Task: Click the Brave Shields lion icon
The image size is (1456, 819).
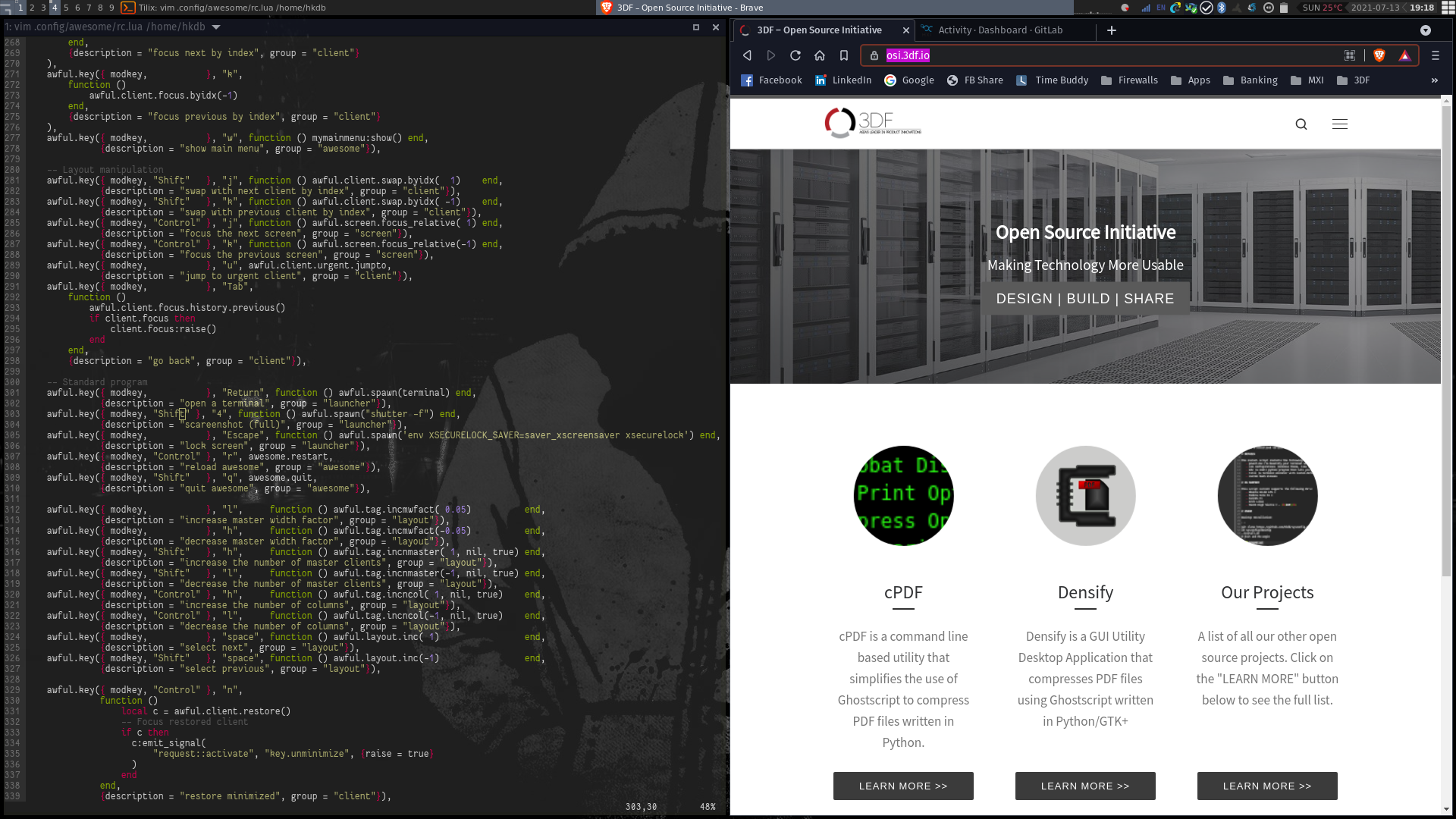Action: pyautogui.click(x=1379, y=55)
